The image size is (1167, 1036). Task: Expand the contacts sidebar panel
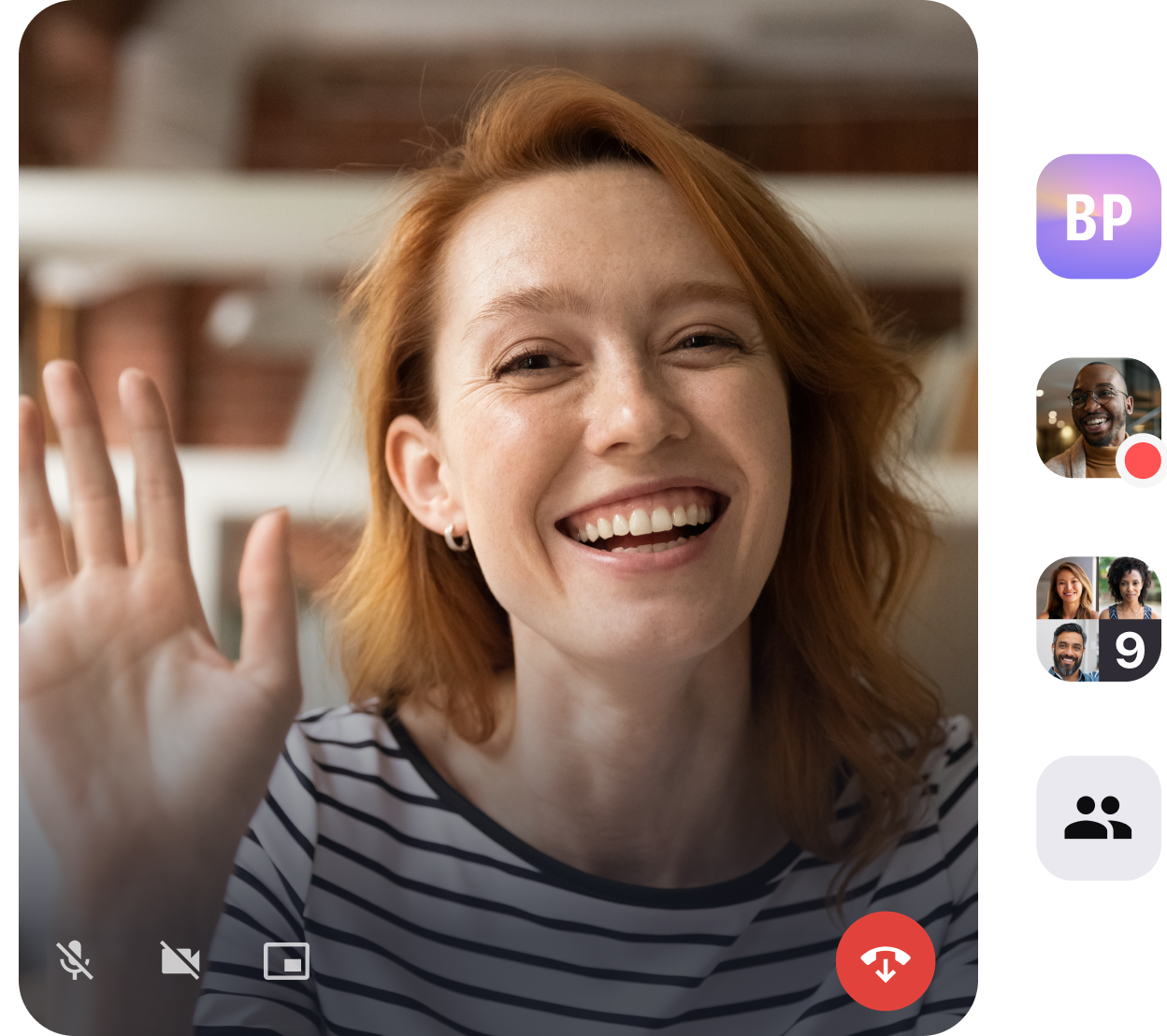click(1099, 817)
